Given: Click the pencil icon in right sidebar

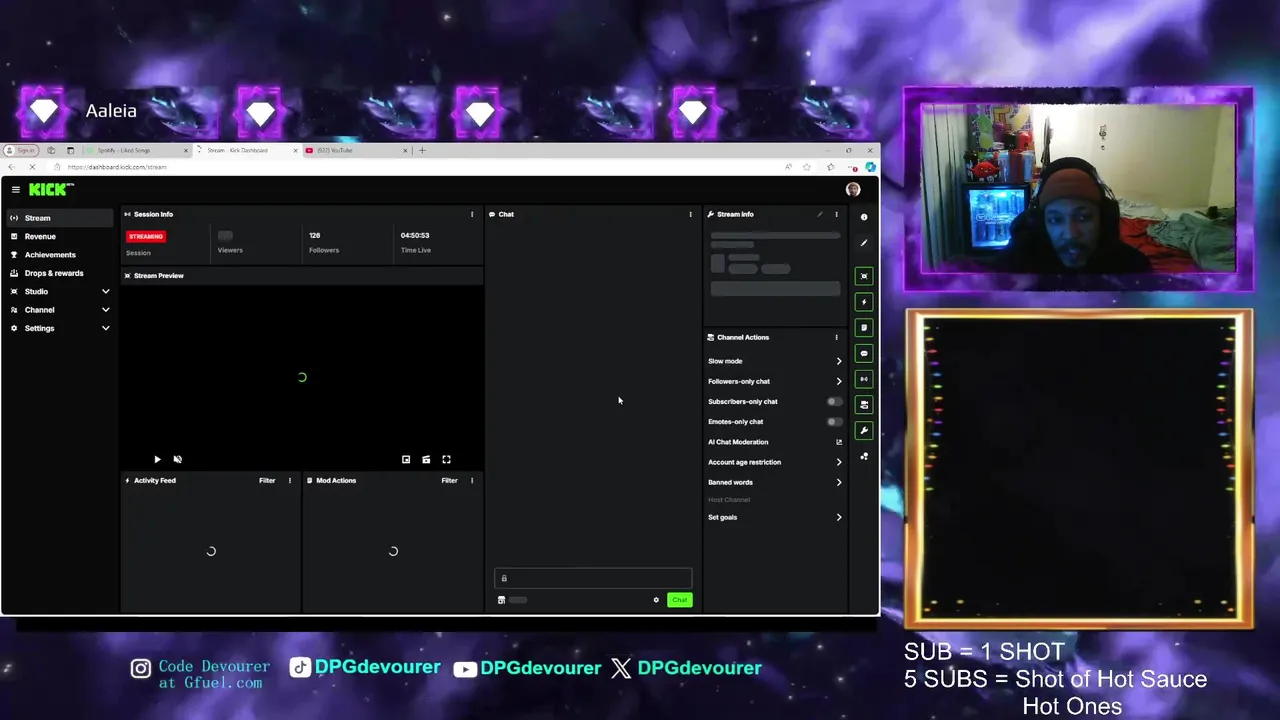Looking at the screenshot, I should (x=864, y=243).
